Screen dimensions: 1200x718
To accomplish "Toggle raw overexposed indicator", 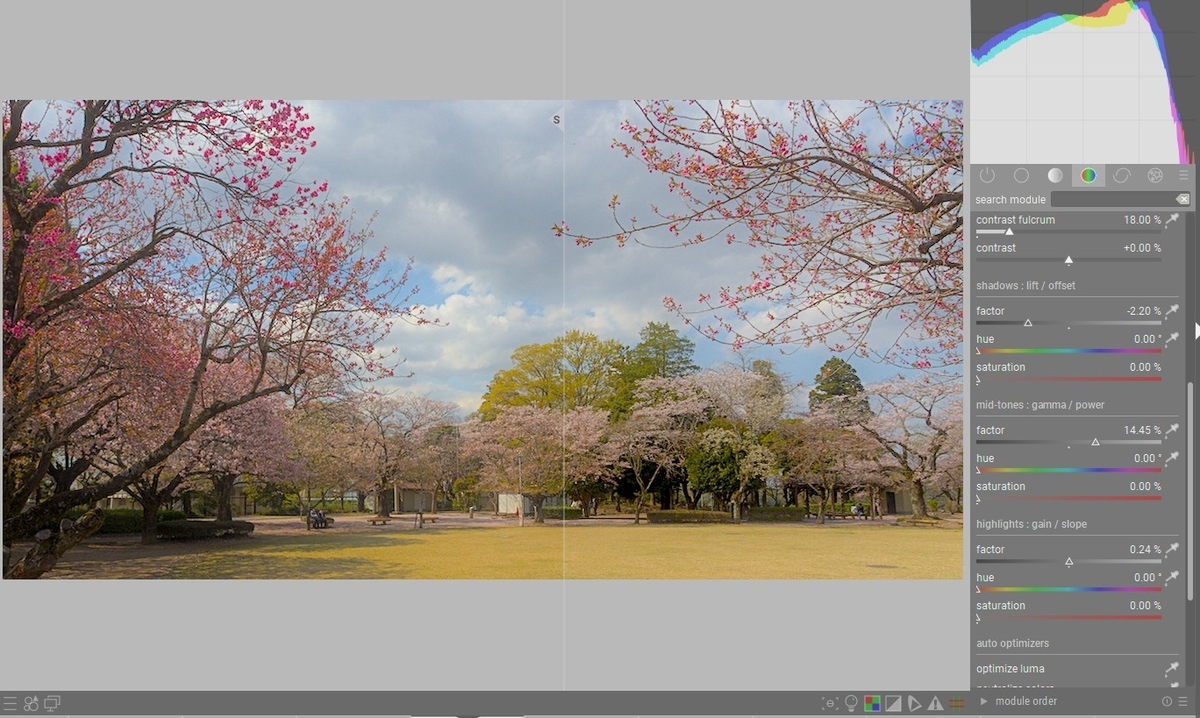I will coord(872,704).
